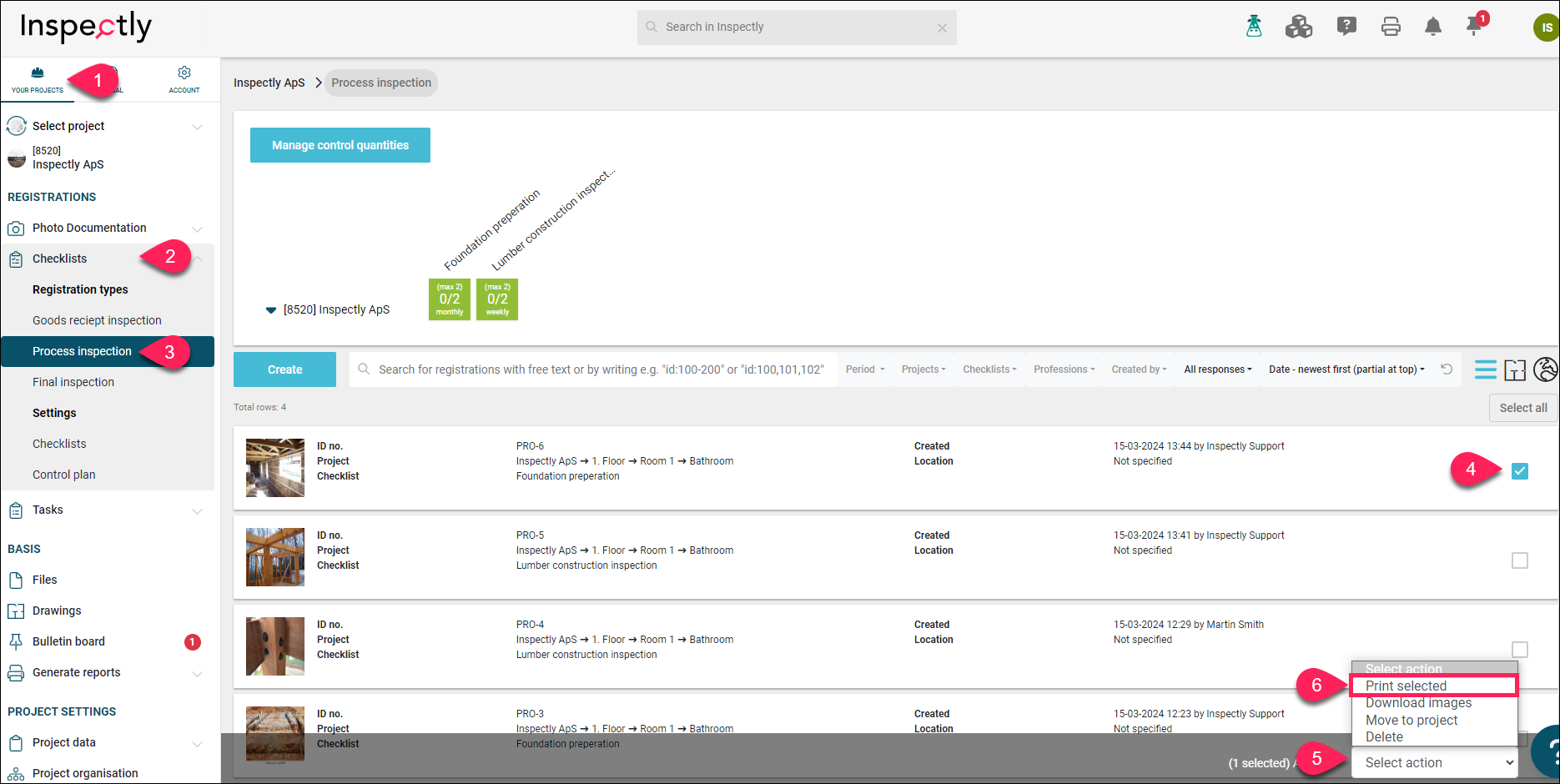Click the Bulletin board red badge
This screenshot has width=1560, height=784.
click(x=193, y=641)
